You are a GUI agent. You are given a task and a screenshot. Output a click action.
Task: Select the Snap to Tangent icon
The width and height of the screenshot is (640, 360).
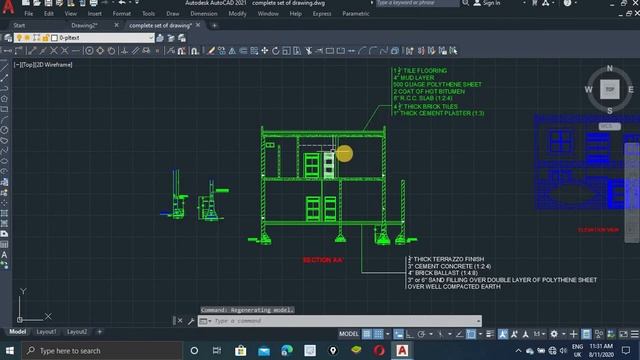[111, 51]
